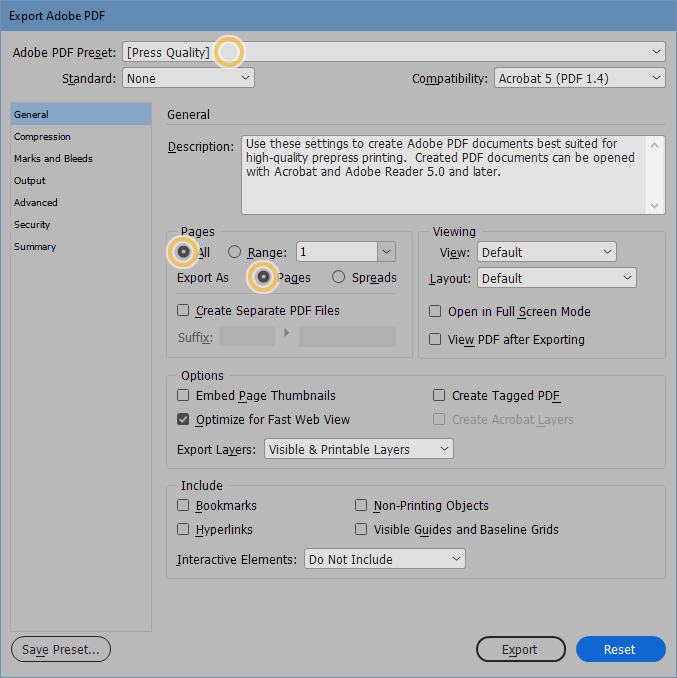
Task: Click the Description scrollbar down arrow
Action: [655, 205]
